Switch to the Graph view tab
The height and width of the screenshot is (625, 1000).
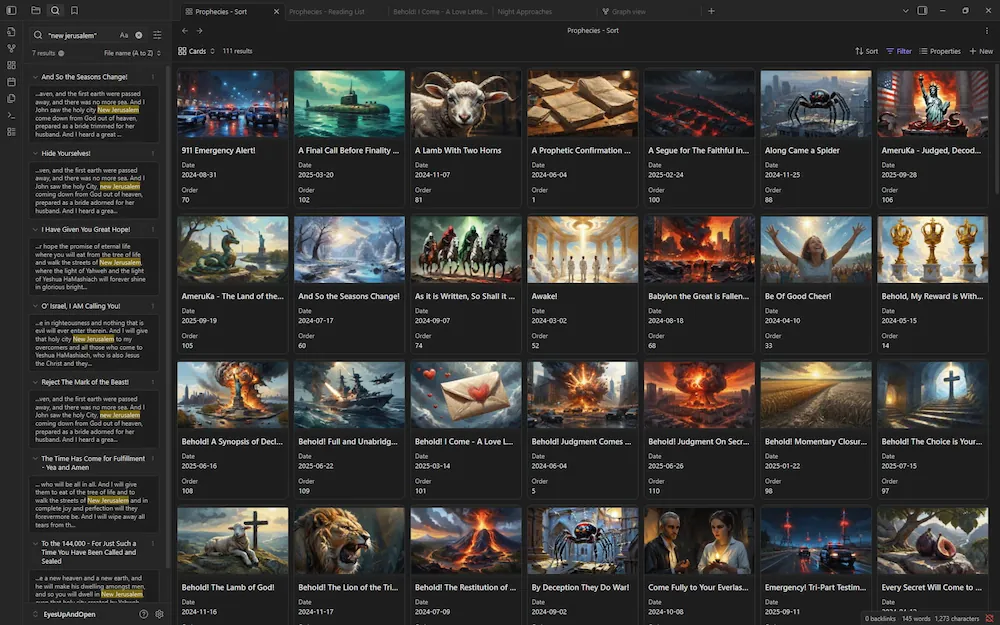point(630,11)
